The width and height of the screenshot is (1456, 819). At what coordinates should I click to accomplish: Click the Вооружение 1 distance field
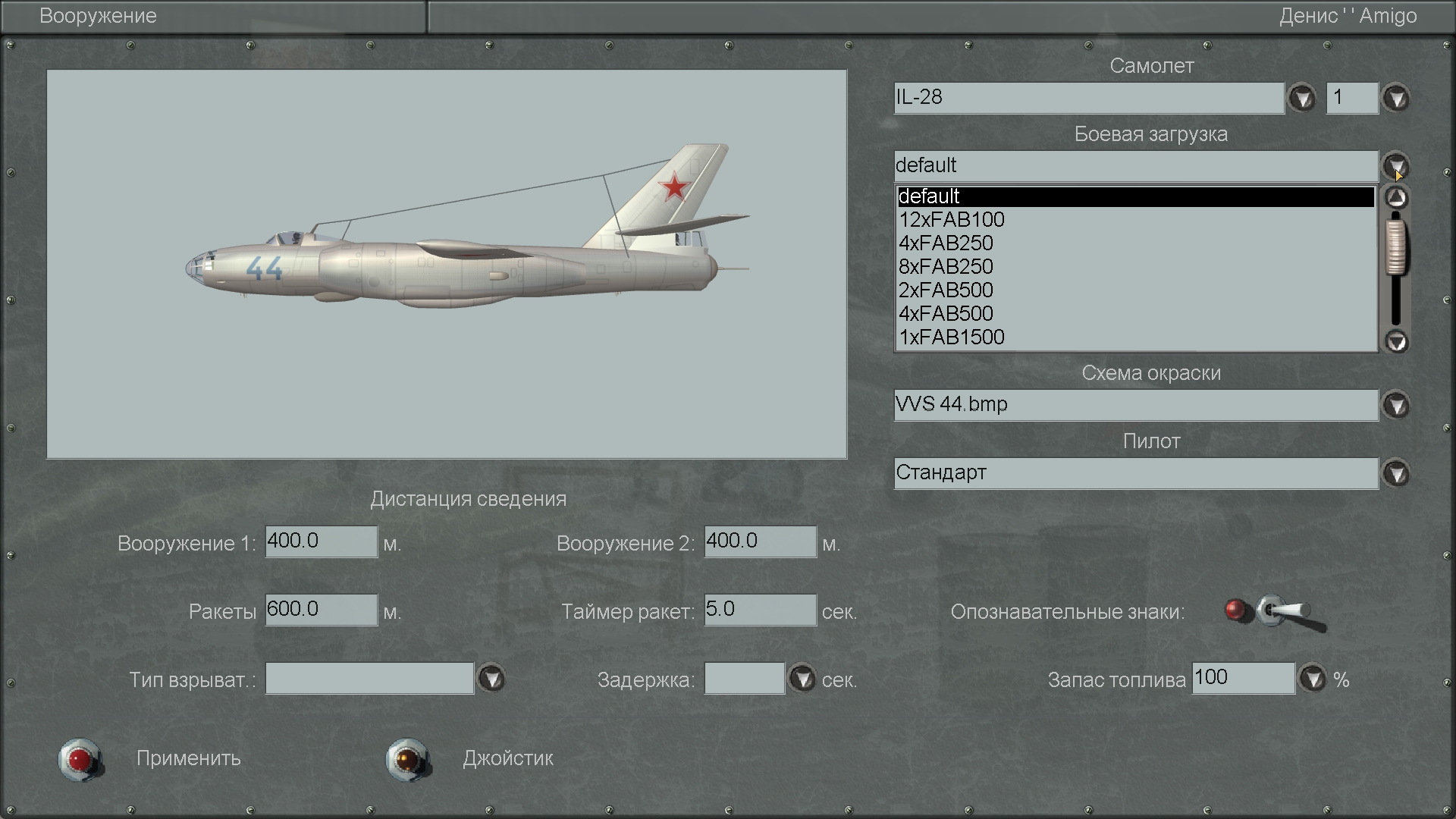(x=321, y=542)
